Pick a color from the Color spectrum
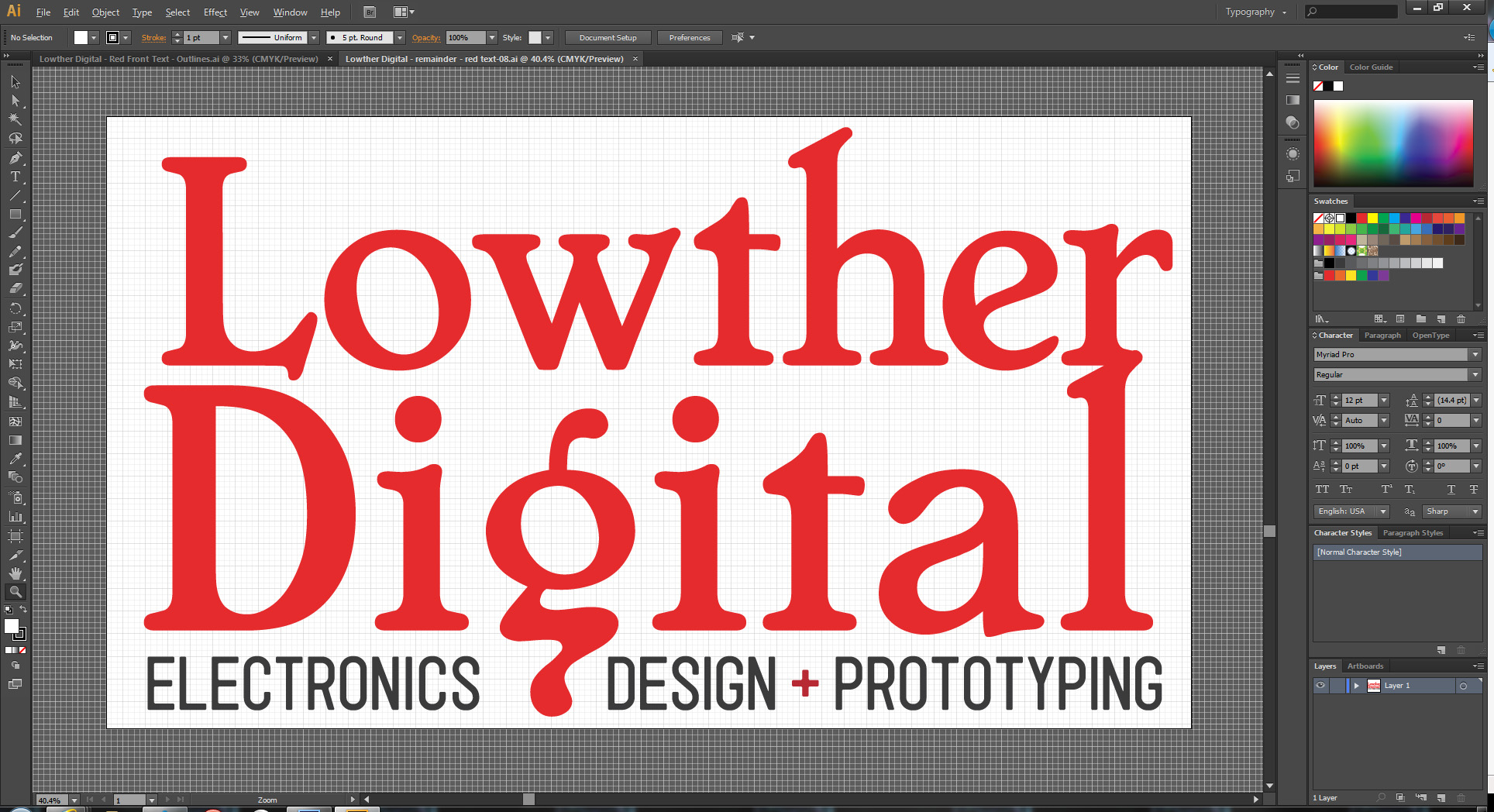The image size is (1494, 812). point(1393,143)
